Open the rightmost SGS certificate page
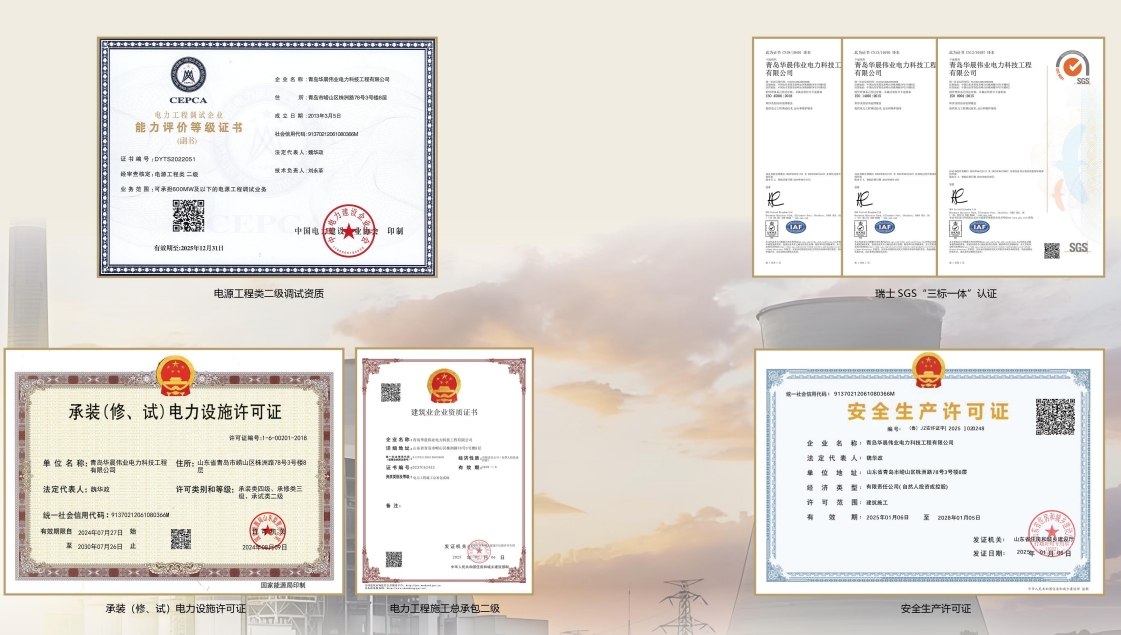 [1021, 157]
